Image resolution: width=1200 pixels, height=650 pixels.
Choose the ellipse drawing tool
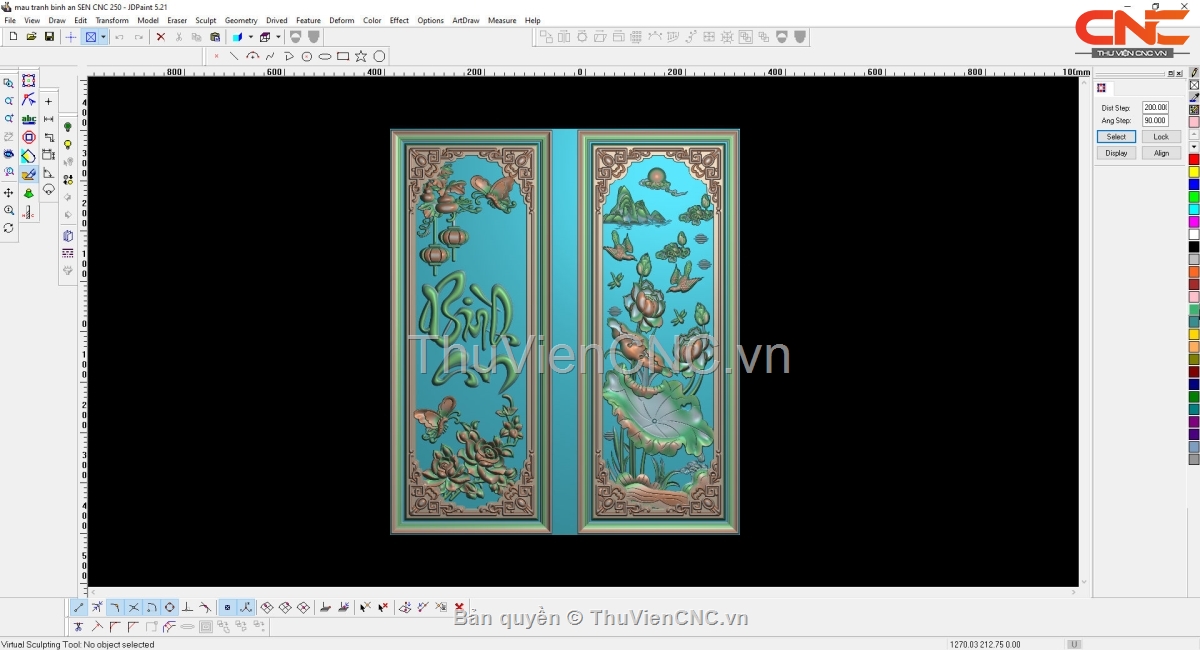[x=325, y=56]
